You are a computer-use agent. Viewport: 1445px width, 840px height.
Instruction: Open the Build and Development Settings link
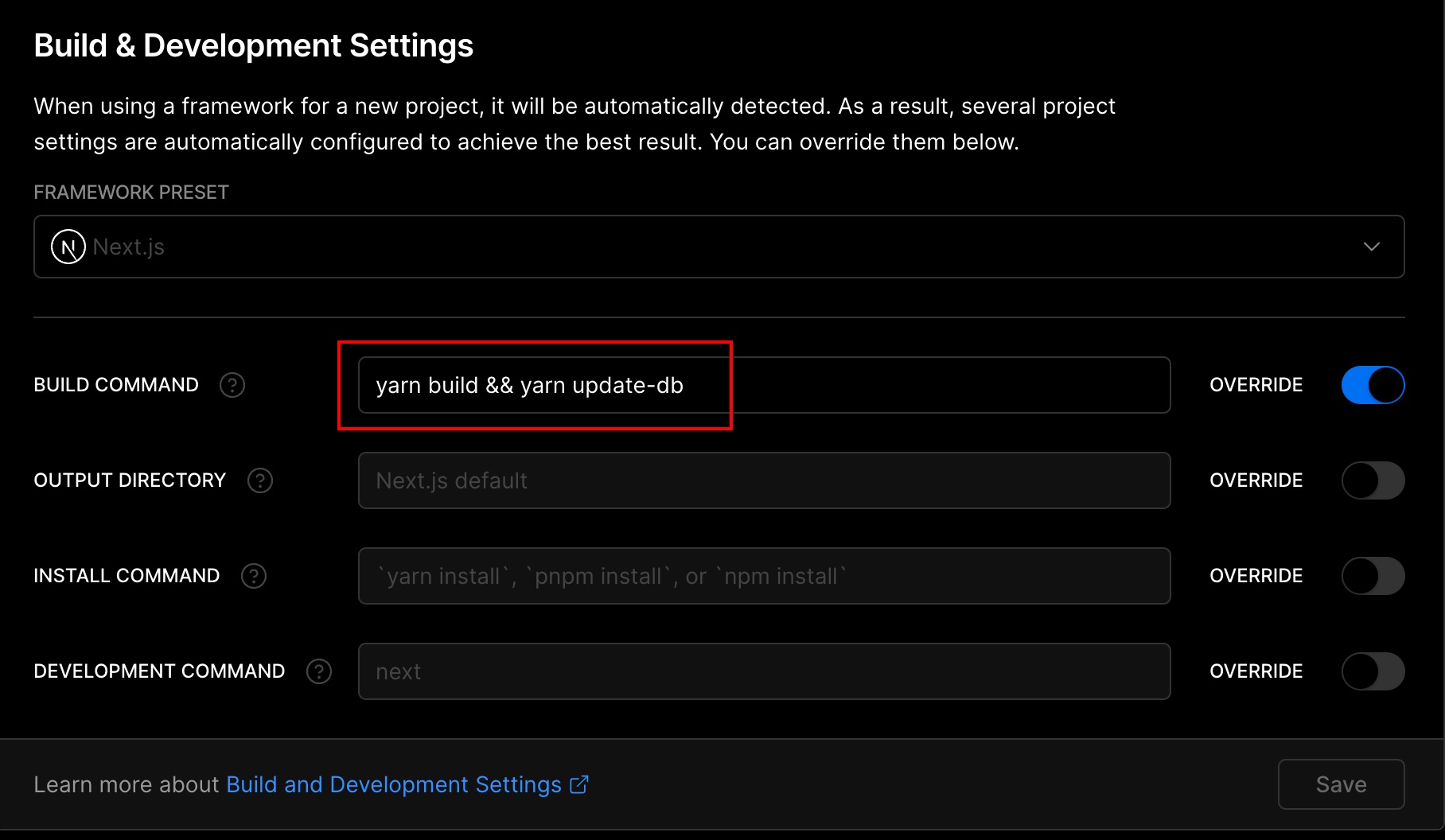pyautogui.click(x=394, y=784)
